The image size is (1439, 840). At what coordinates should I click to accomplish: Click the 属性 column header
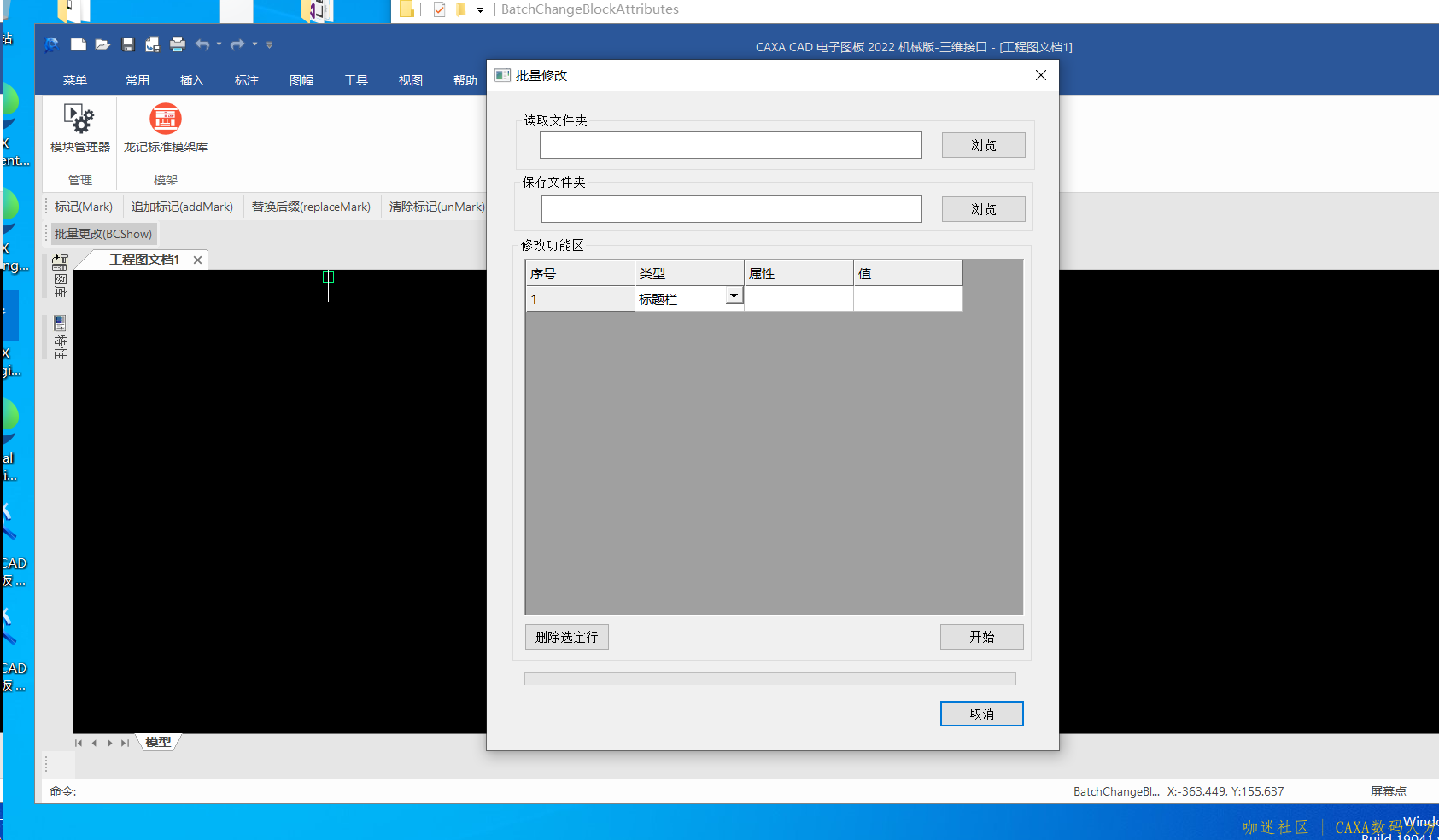[x=798, y=273]
